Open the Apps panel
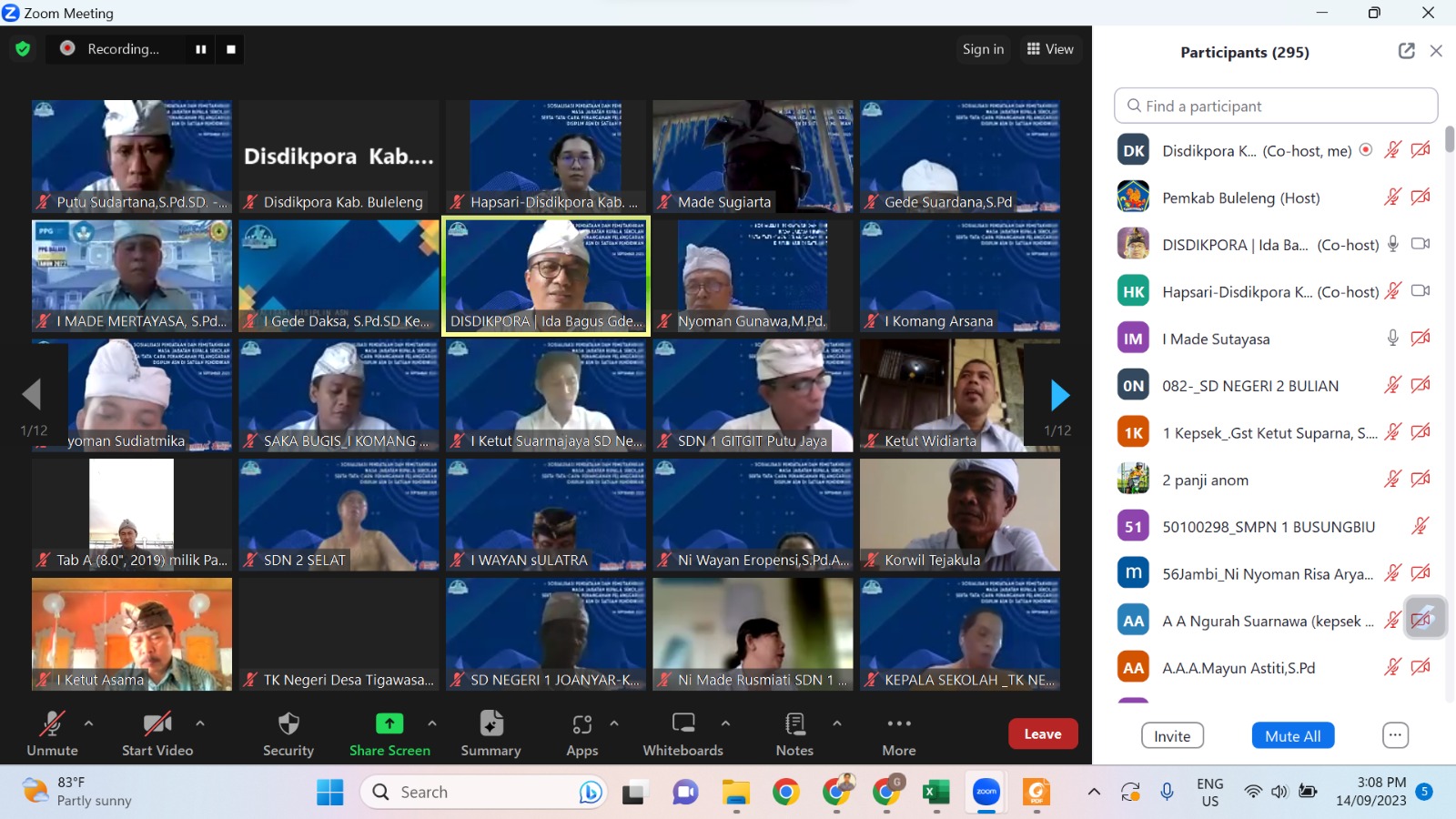Image resolution: width=1456 pixels, height=819 pixels. (x=582, y=733)
